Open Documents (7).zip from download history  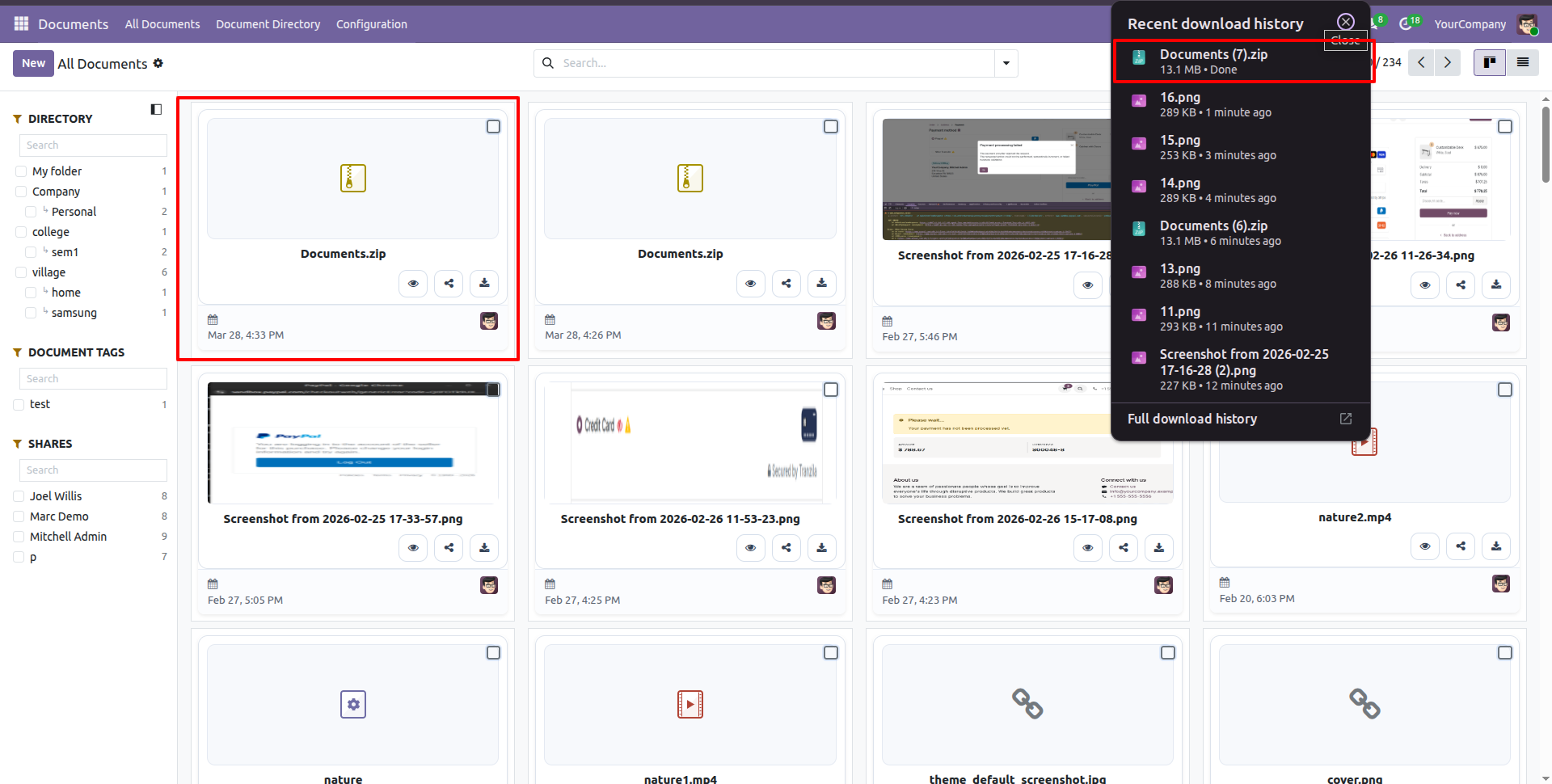point(1241,61)
